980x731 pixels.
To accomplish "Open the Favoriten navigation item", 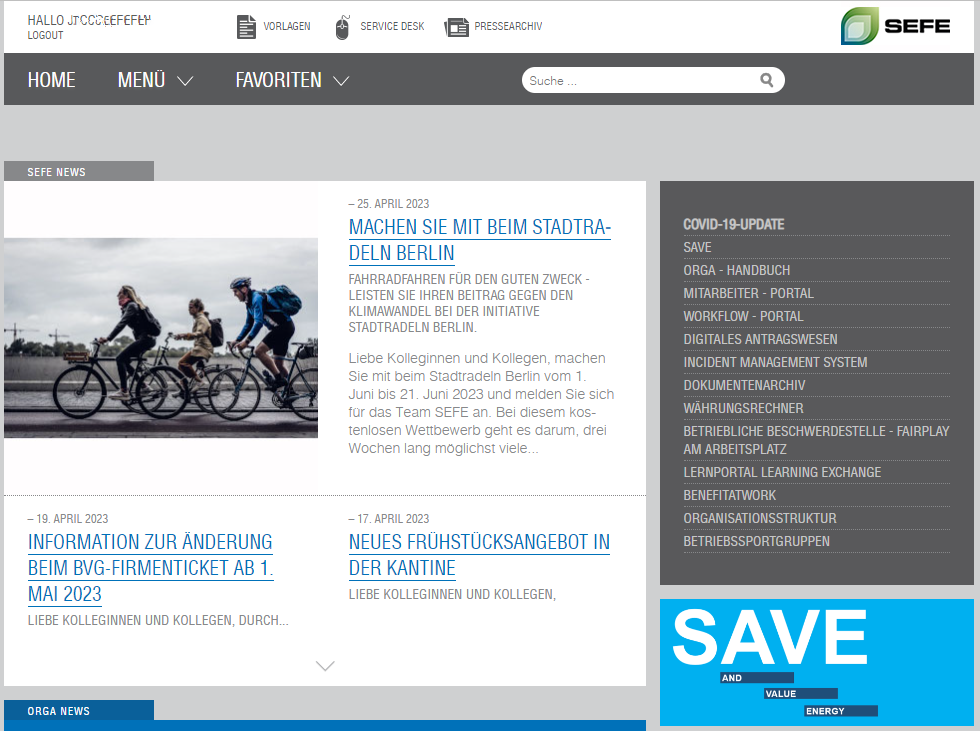I will 279,80.
